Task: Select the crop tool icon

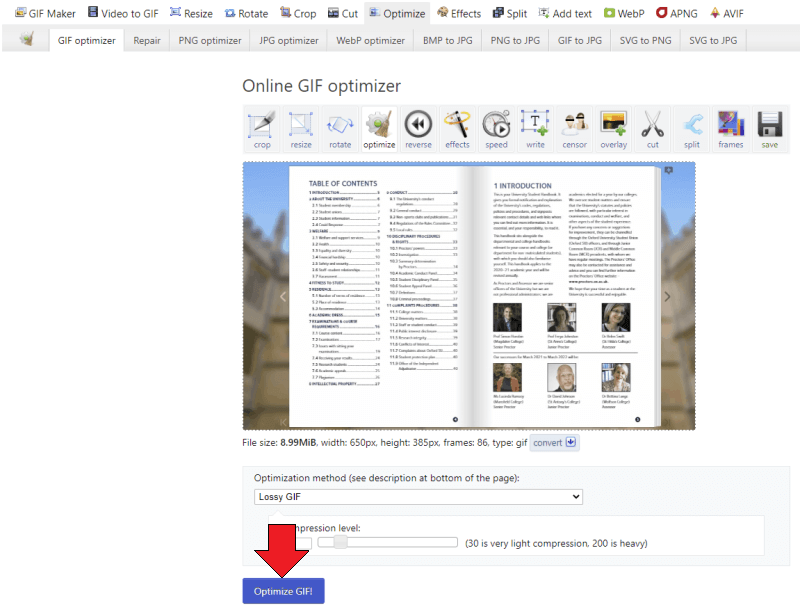Action: [262, 130]
